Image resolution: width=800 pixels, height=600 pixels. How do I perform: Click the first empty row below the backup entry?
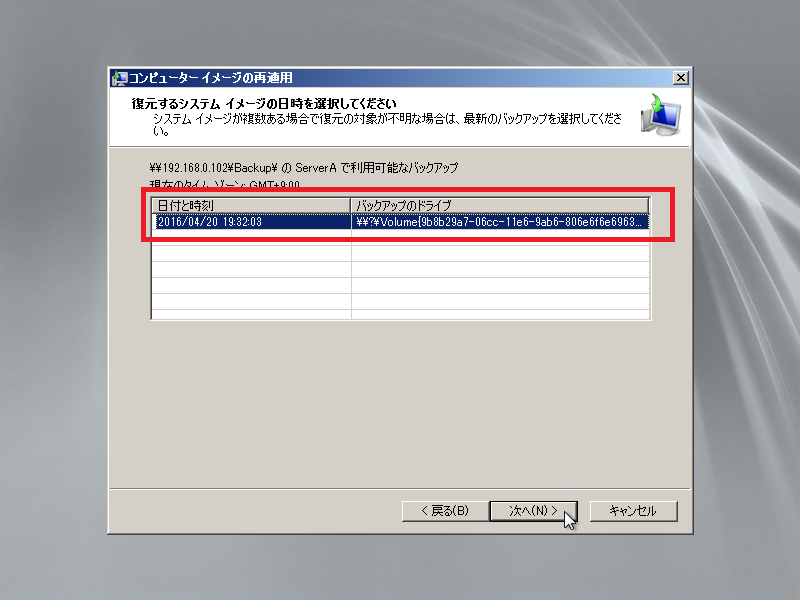pyautogui.click(x=400, y=238)
